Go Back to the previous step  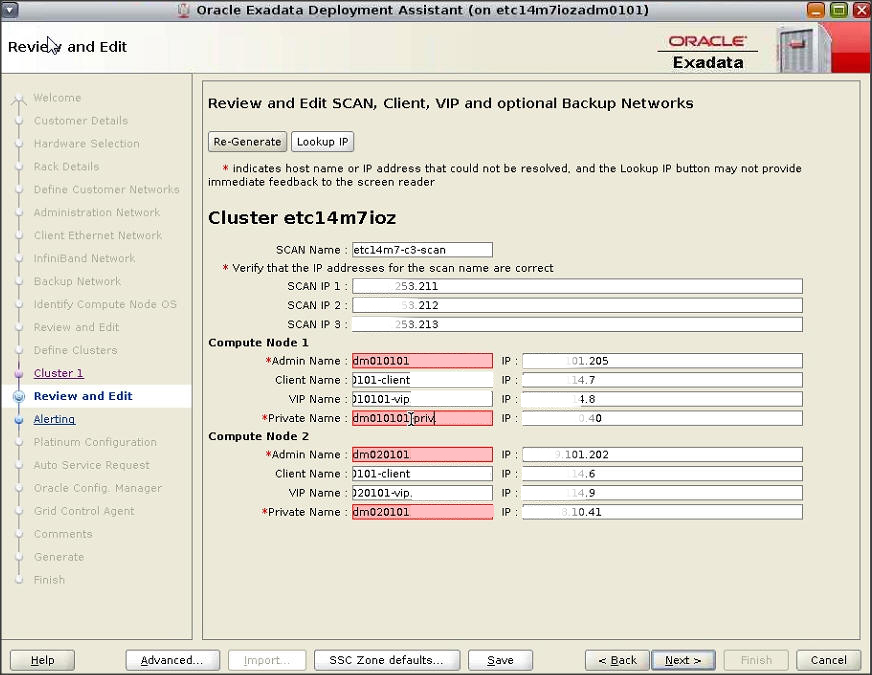[x=617, y=660]
